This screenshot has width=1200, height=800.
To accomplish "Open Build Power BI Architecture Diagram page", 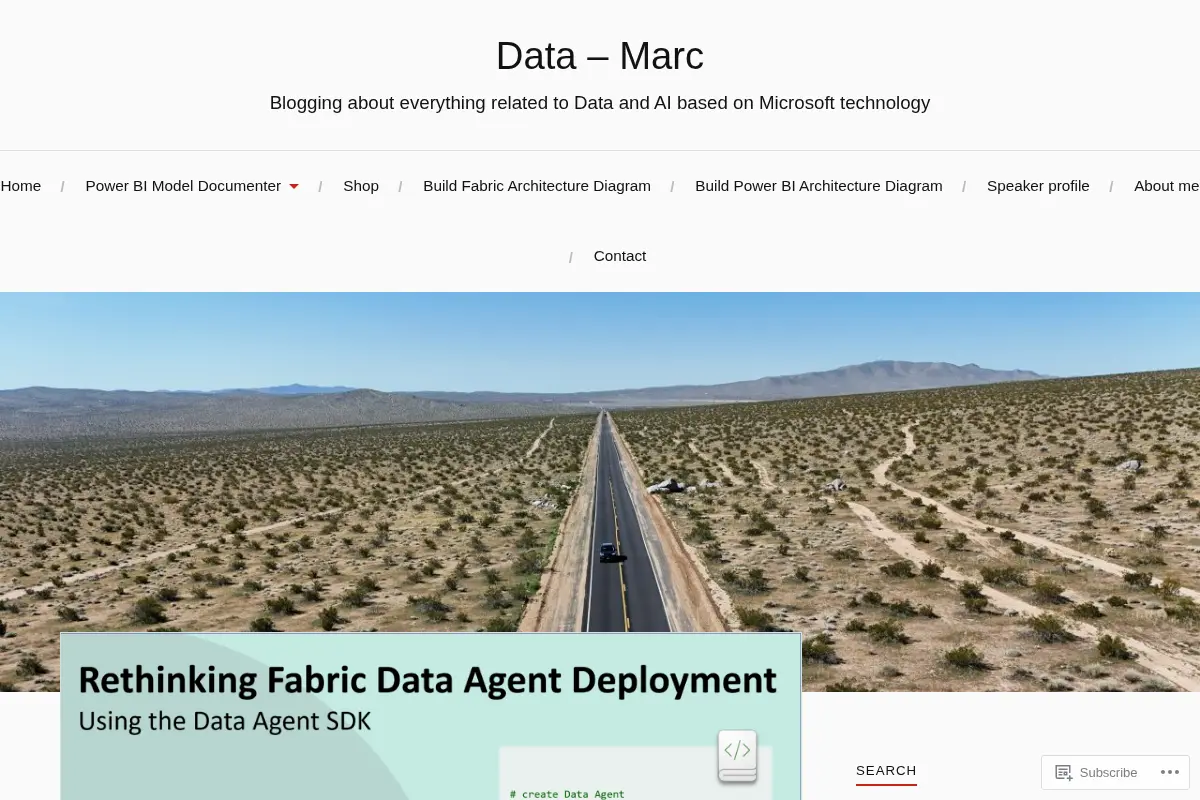I will point(819,186).
